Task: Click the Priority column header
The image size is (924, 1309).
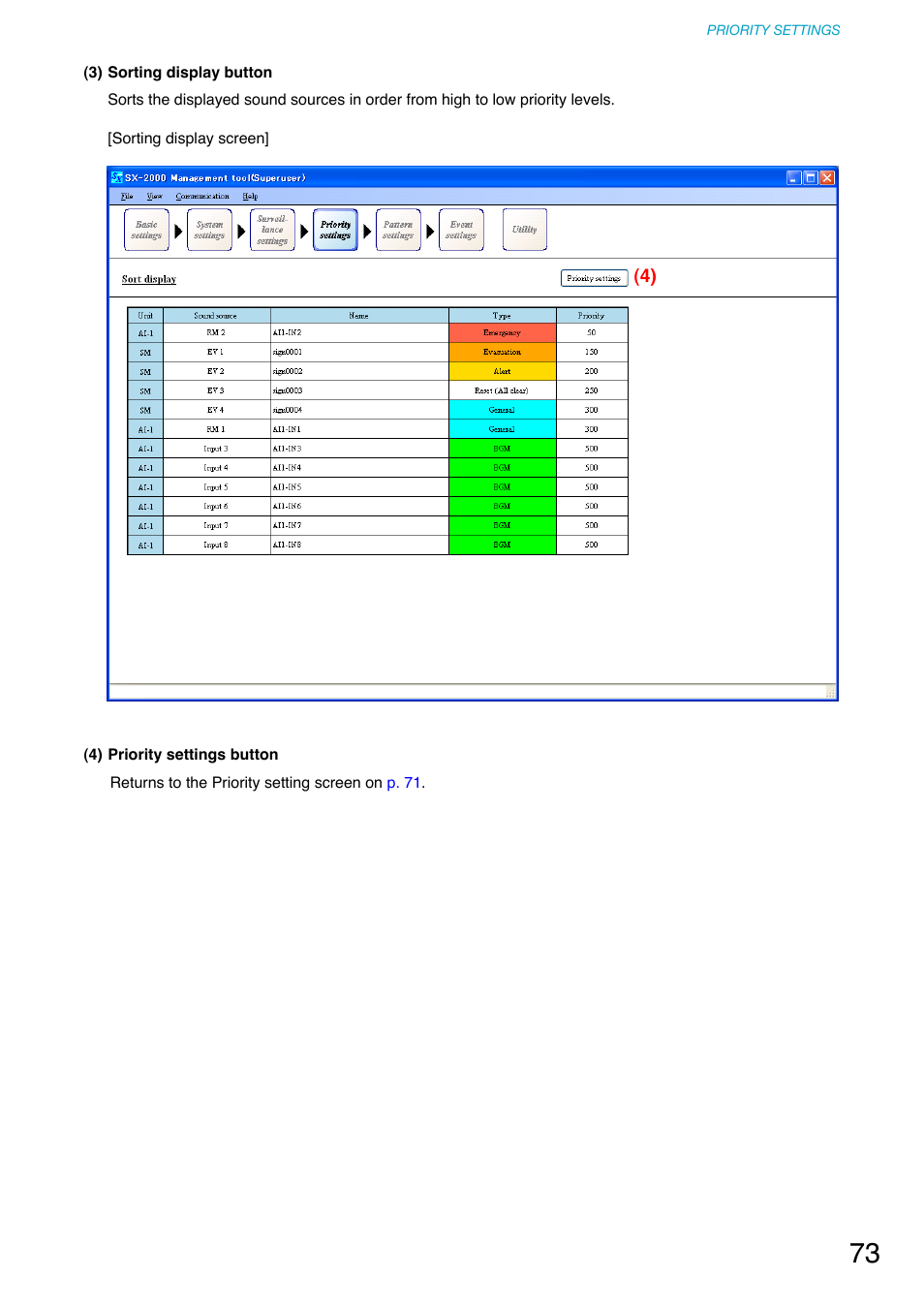Action: [592, 316]
